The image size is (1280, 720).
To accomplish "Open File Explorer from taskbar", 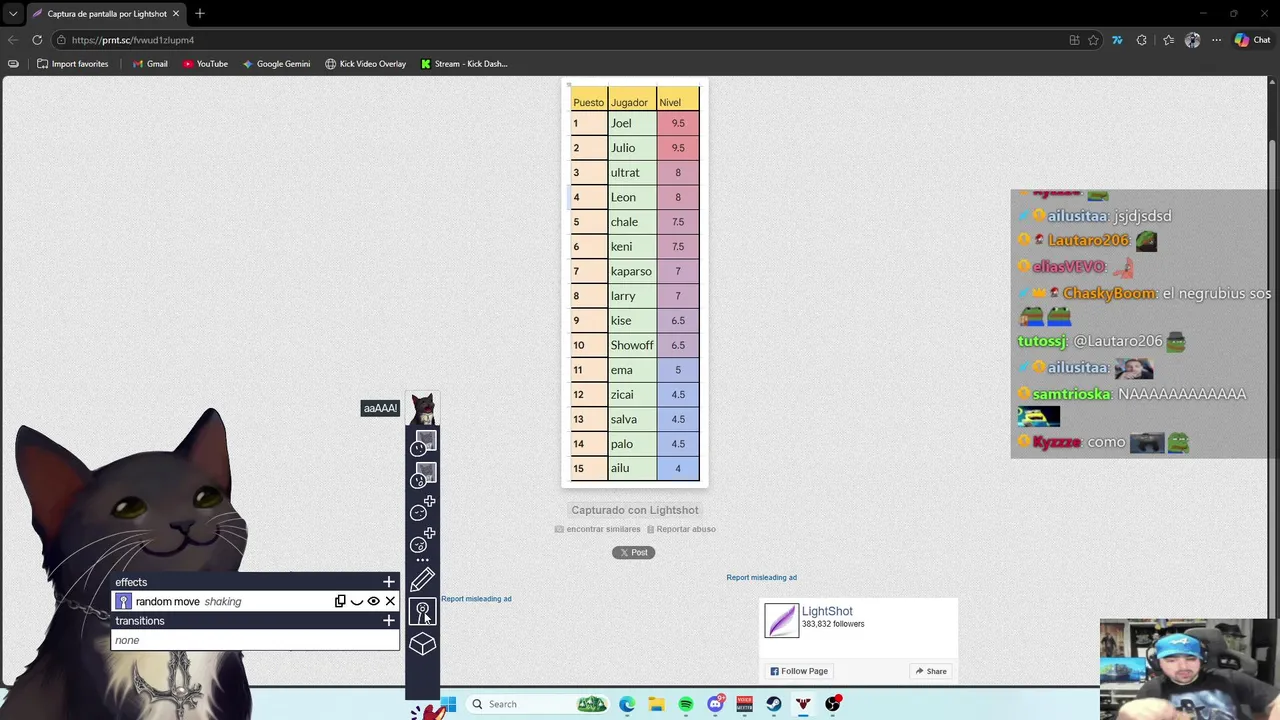I will 656,704.
